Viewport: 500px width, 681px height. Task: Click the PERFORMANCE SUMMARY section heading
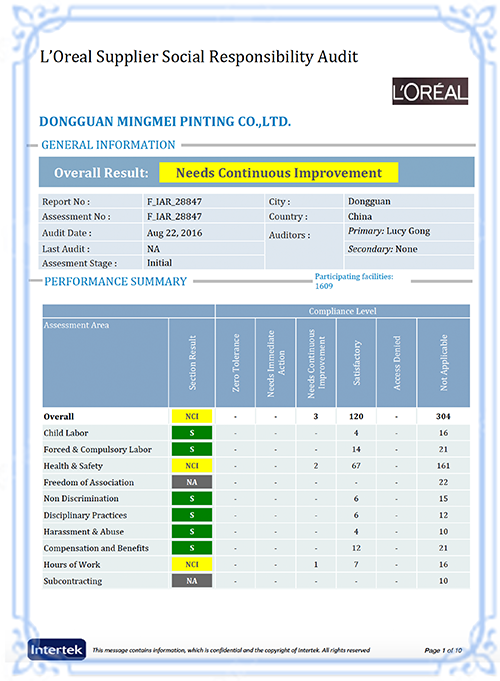pos(116,281)
